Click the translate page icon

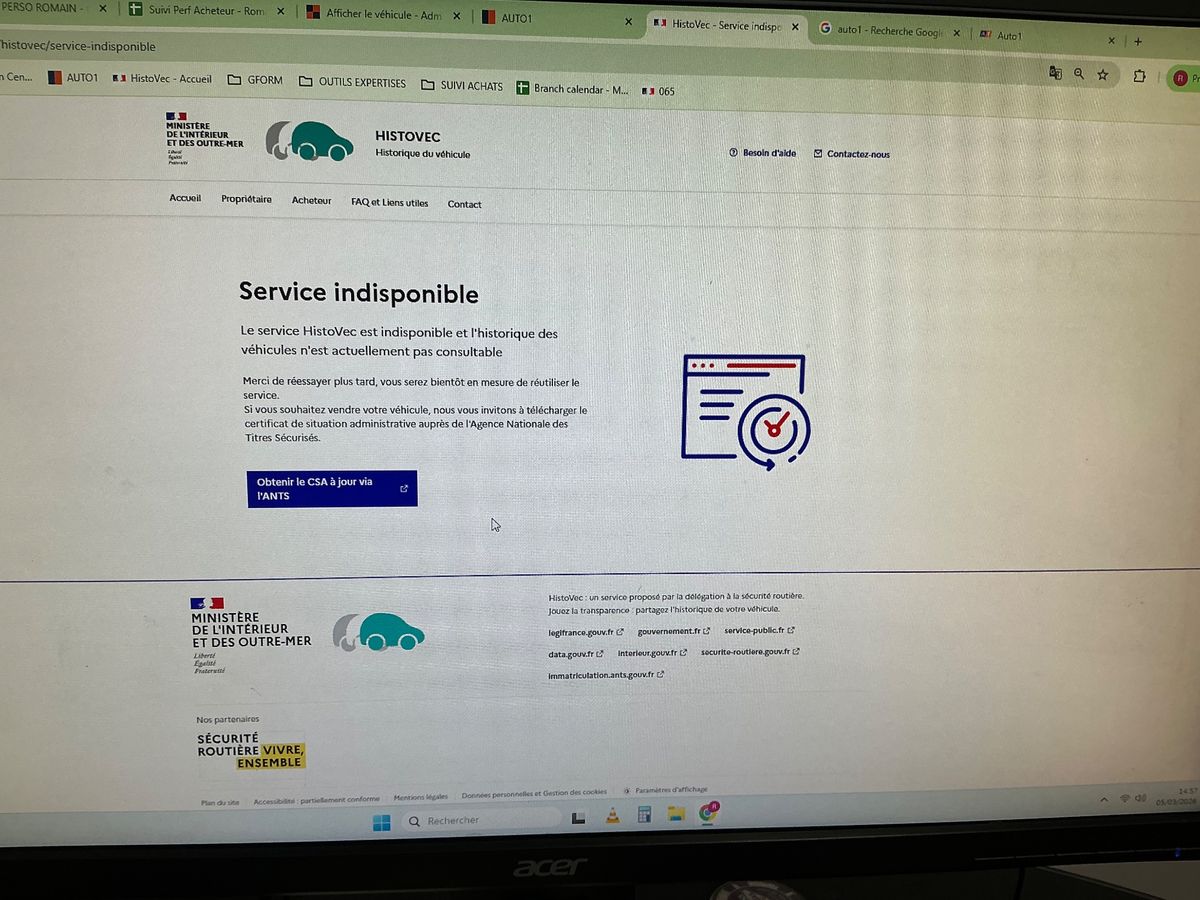1055,73
